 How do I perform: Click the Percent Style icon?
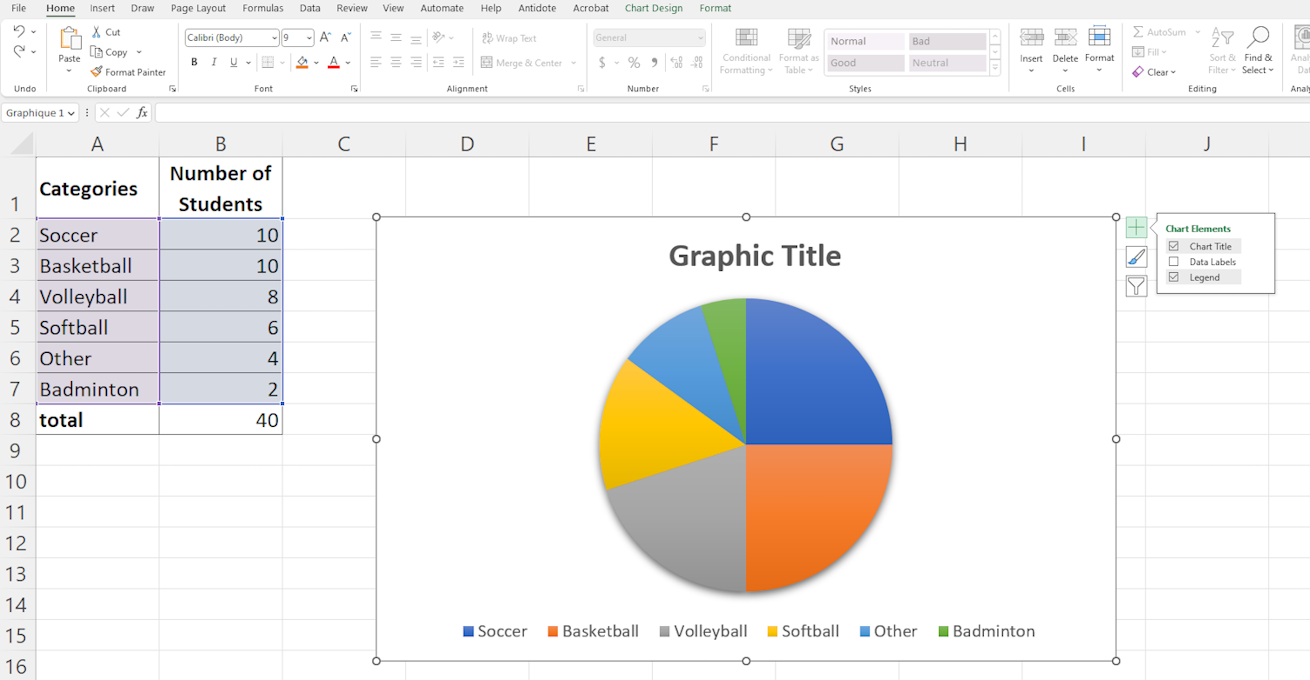(633, 62)
